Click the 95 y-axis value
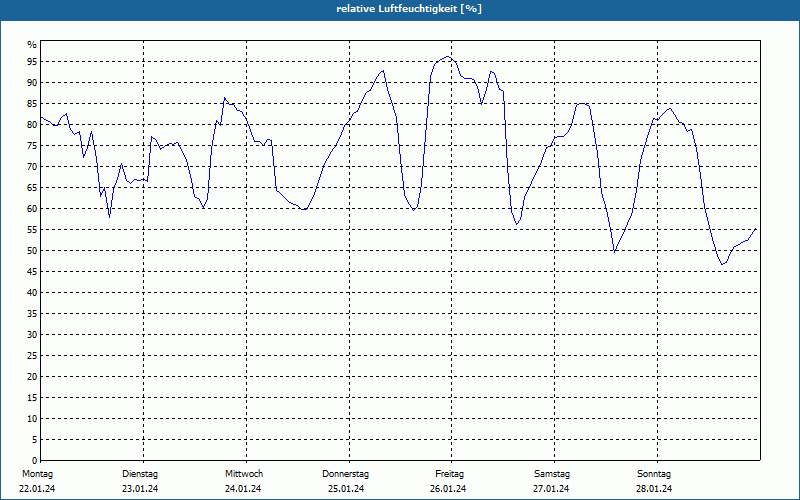The height and width of the screenshot is (500, 800). coord(32,62)
